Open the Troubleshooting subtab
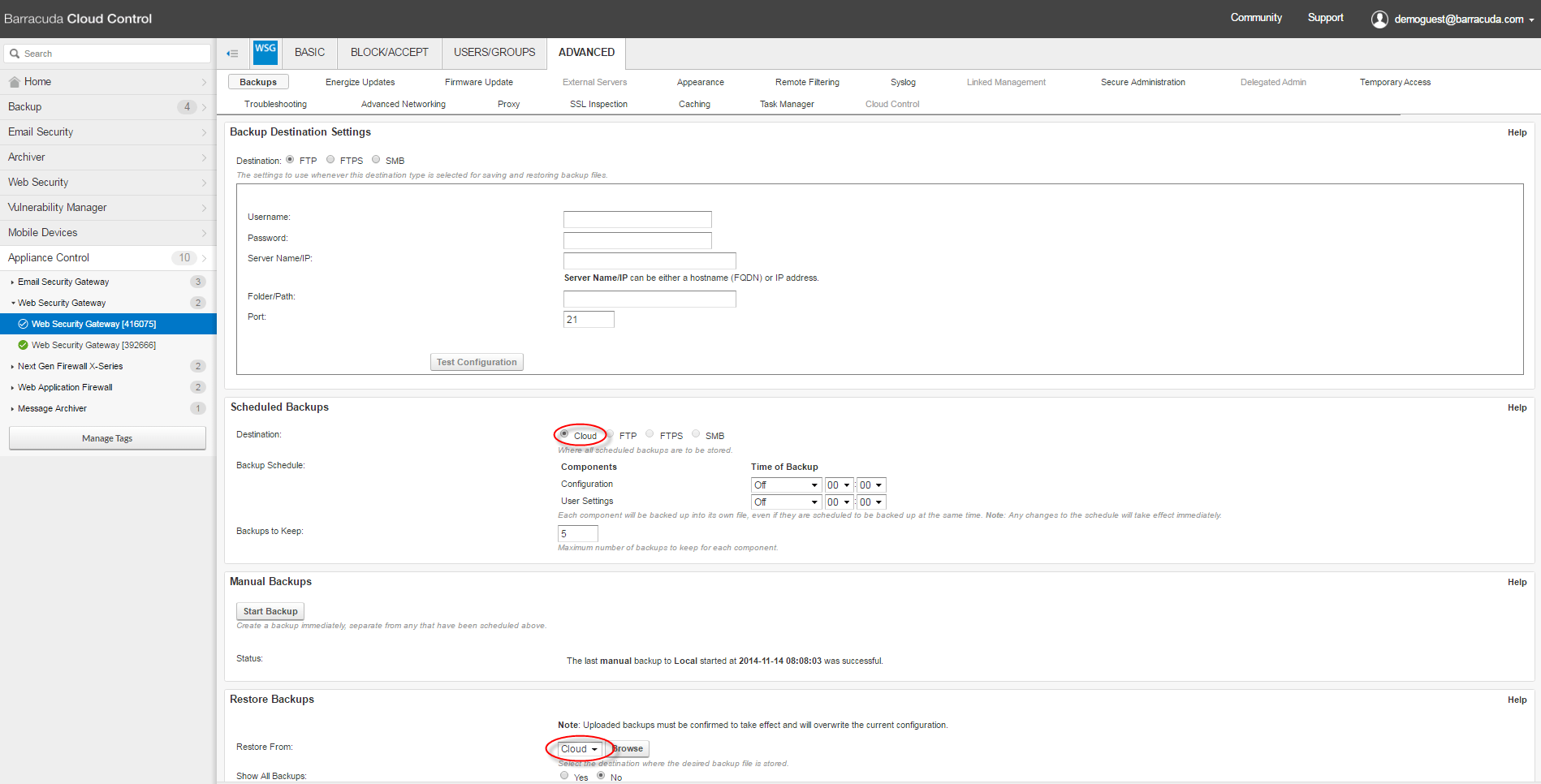 [x=275, y=104]
